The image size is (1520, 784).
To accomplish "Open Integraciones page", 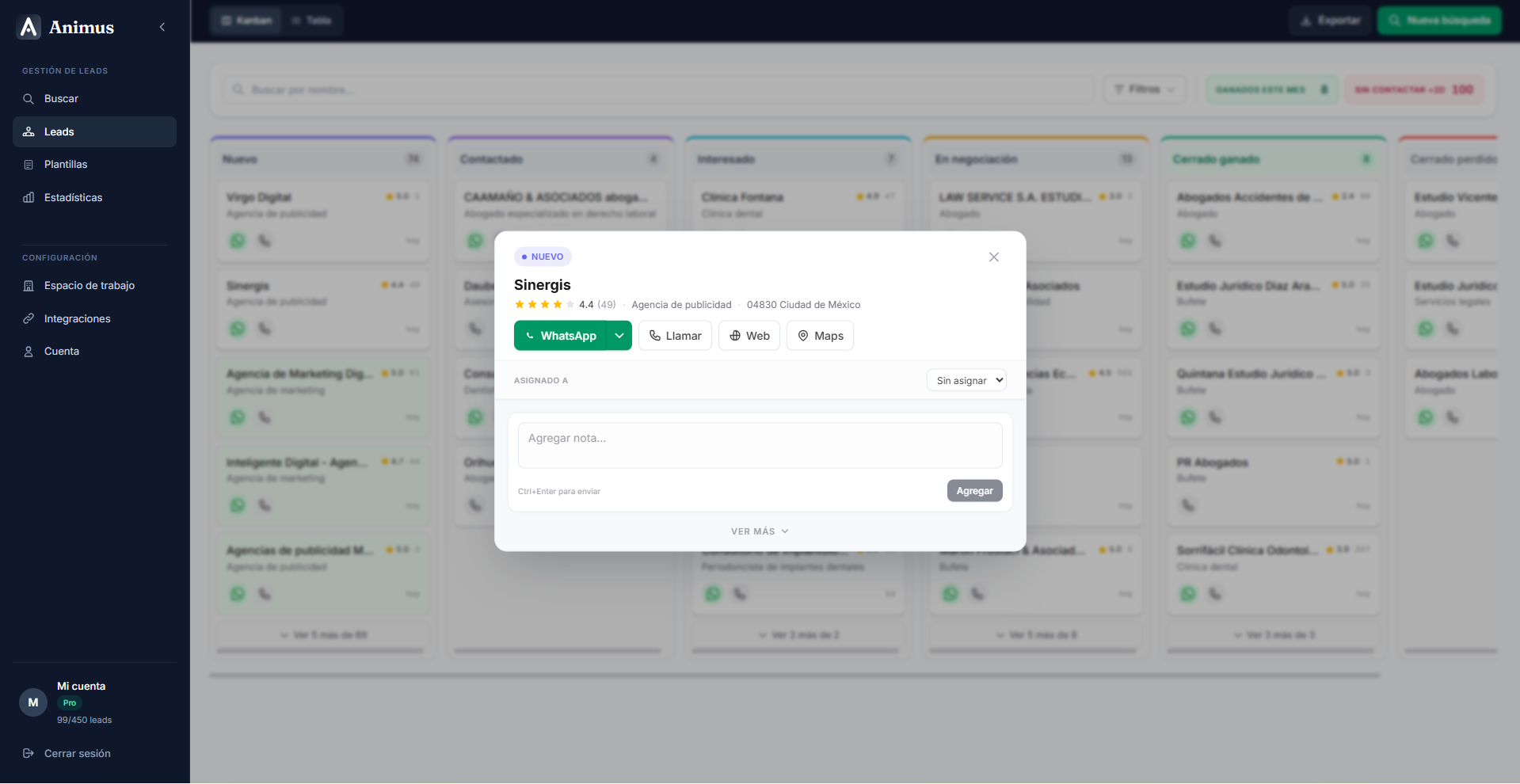I will tap(94, 318).
